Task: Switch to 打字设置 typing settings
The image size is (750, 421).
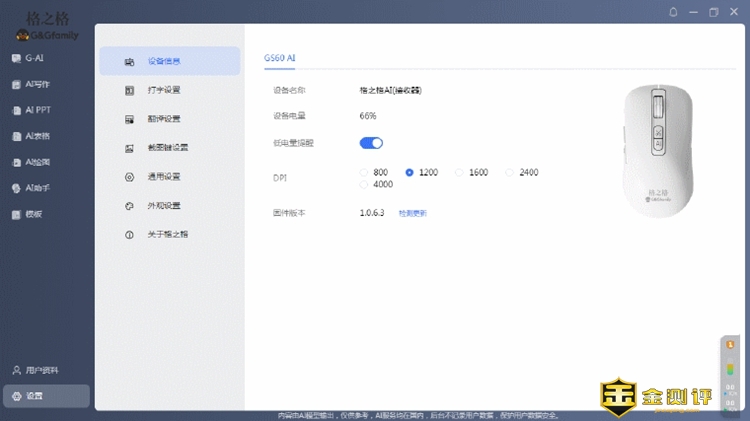Action: point(163,90)
